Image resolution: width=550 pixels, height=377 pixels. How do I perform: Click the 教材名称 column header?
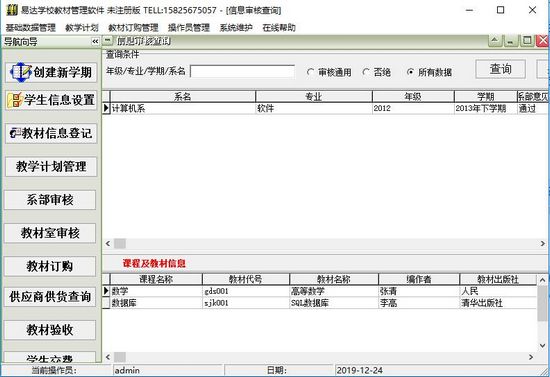(334, 279)
